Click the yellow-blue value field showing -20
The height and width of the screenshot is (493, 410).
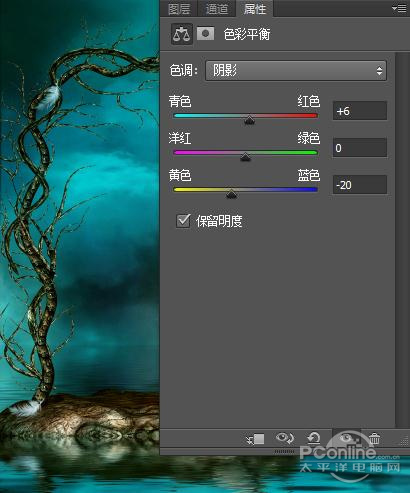point(360,185)
